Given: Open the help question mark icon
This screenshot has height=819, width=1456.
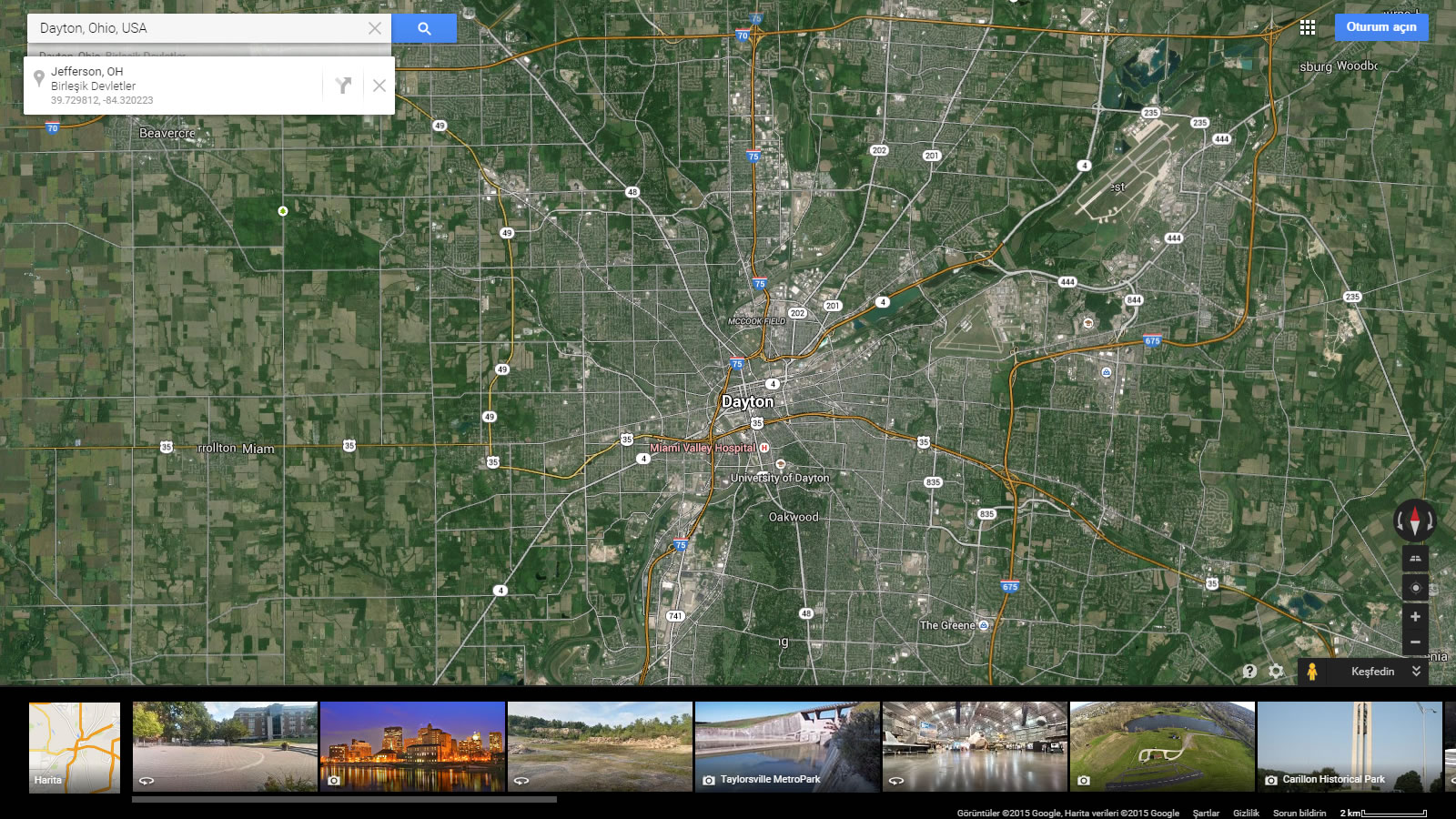Looking at the screenshot, I should tap(1249, 672).
